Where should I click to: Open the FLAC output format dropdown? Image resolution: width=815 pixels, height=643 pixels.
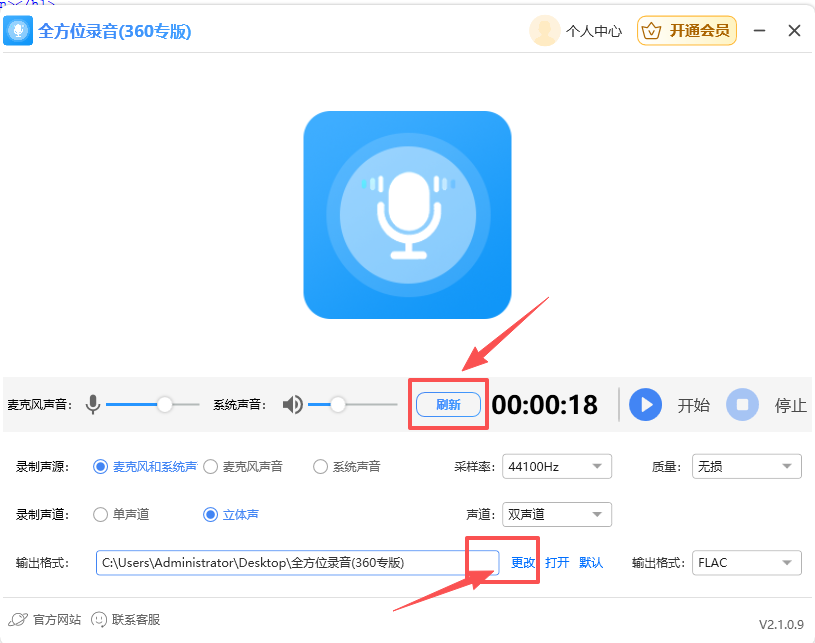[746, 562]
